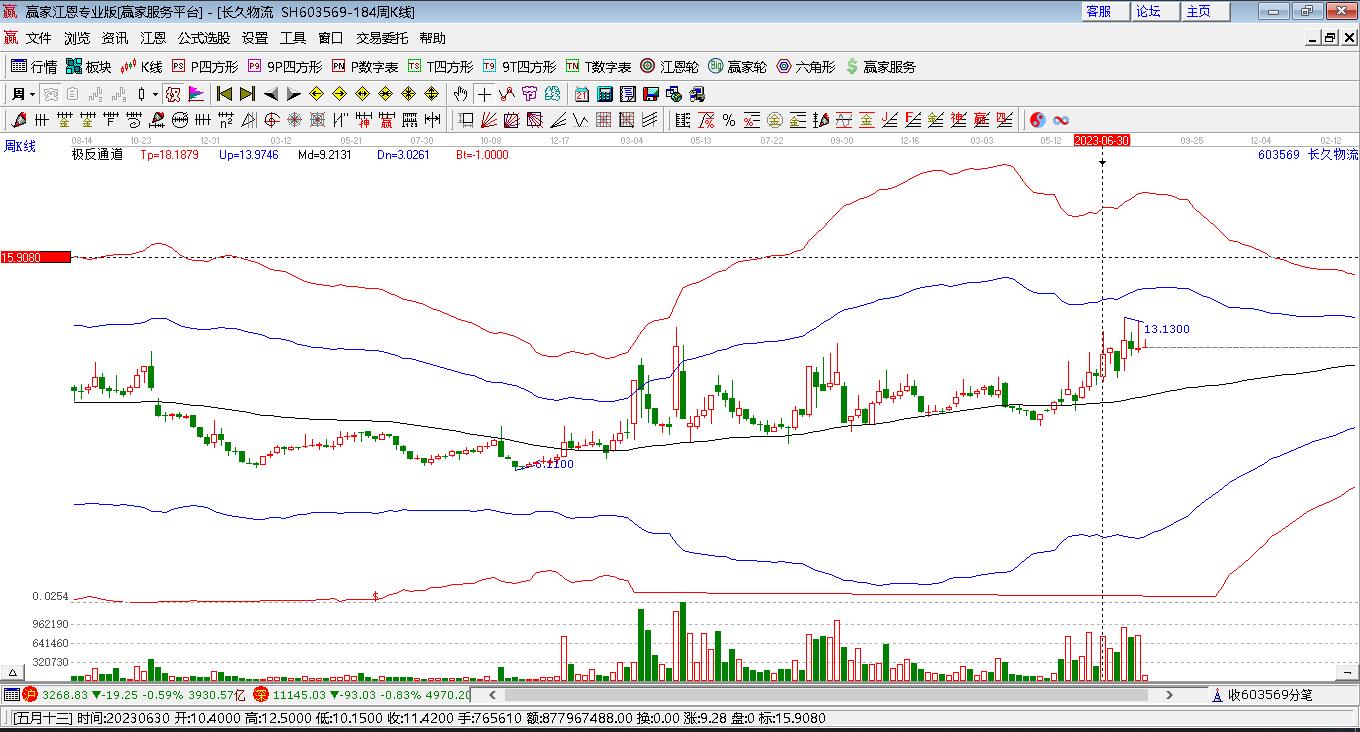Image resolution: width=1360 pixels, height=732 pixels.
Task: Click the 客服 customer service button
Action: click(x=1104, y=11)
